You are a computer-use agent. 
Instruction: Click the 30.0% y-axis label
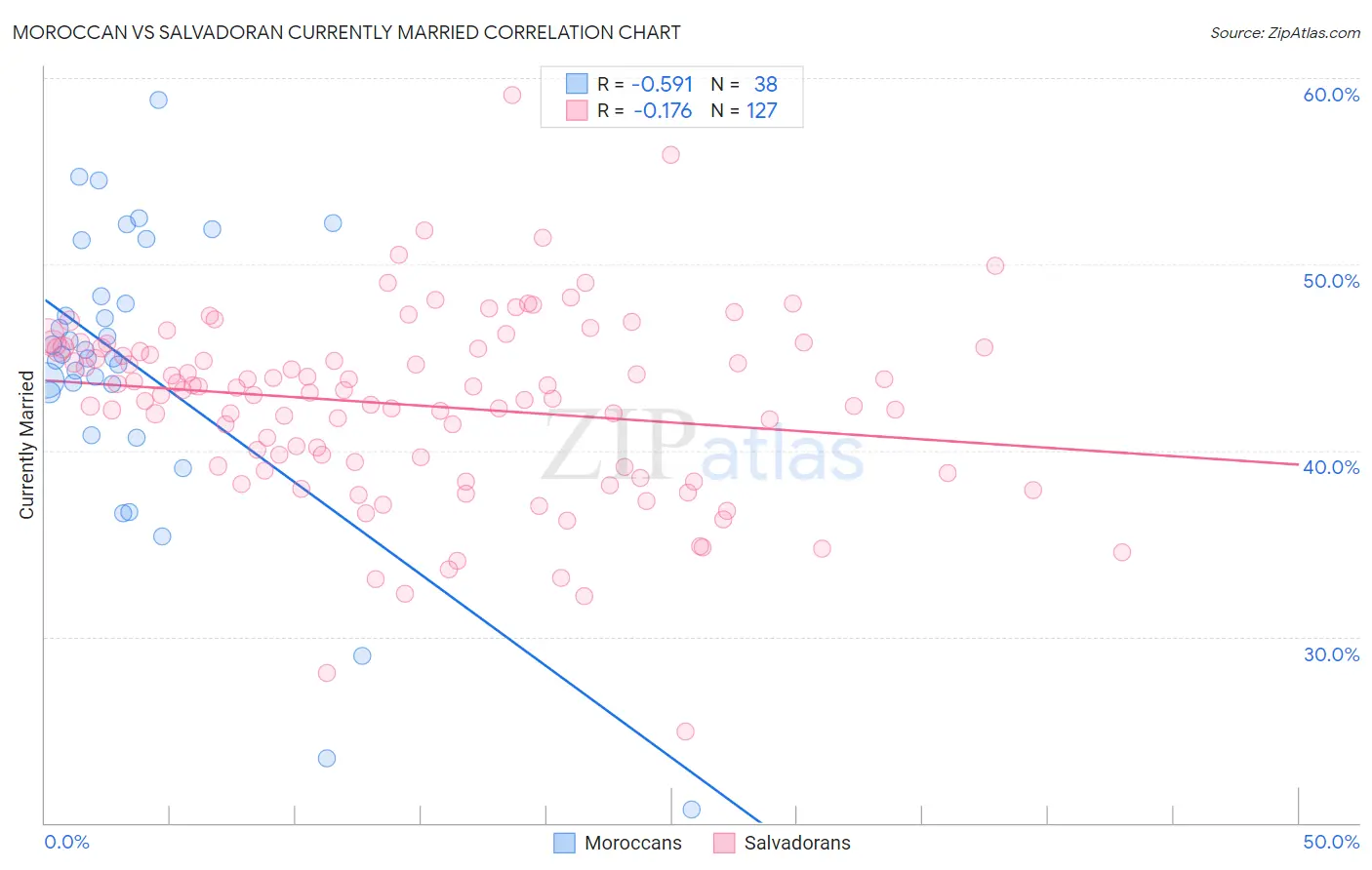(1331, 654)
